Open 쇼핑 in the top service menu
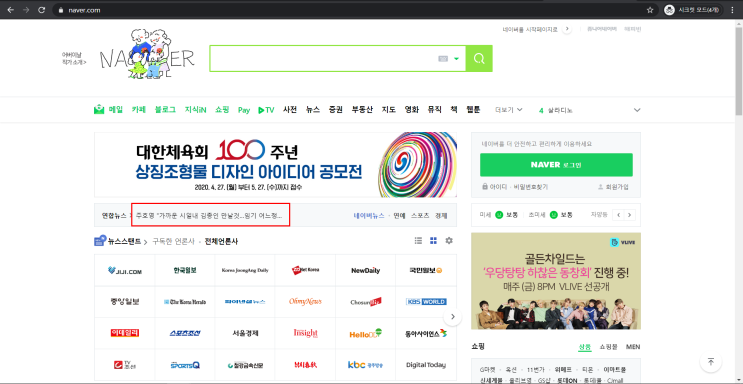 [222, 110]
